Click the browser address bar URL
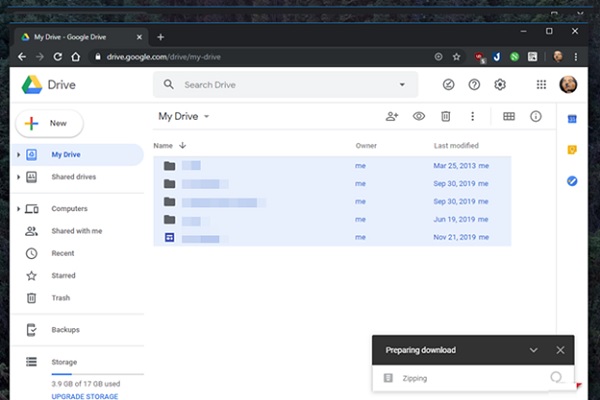The image size is (600, 400). pyautogui.click(x=164, y=57)
